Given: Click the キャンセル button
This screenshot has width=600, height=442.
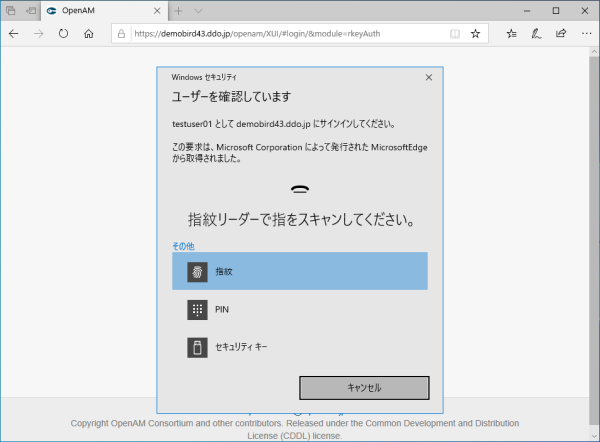Looking at the screenshot, I should [364, 388].
